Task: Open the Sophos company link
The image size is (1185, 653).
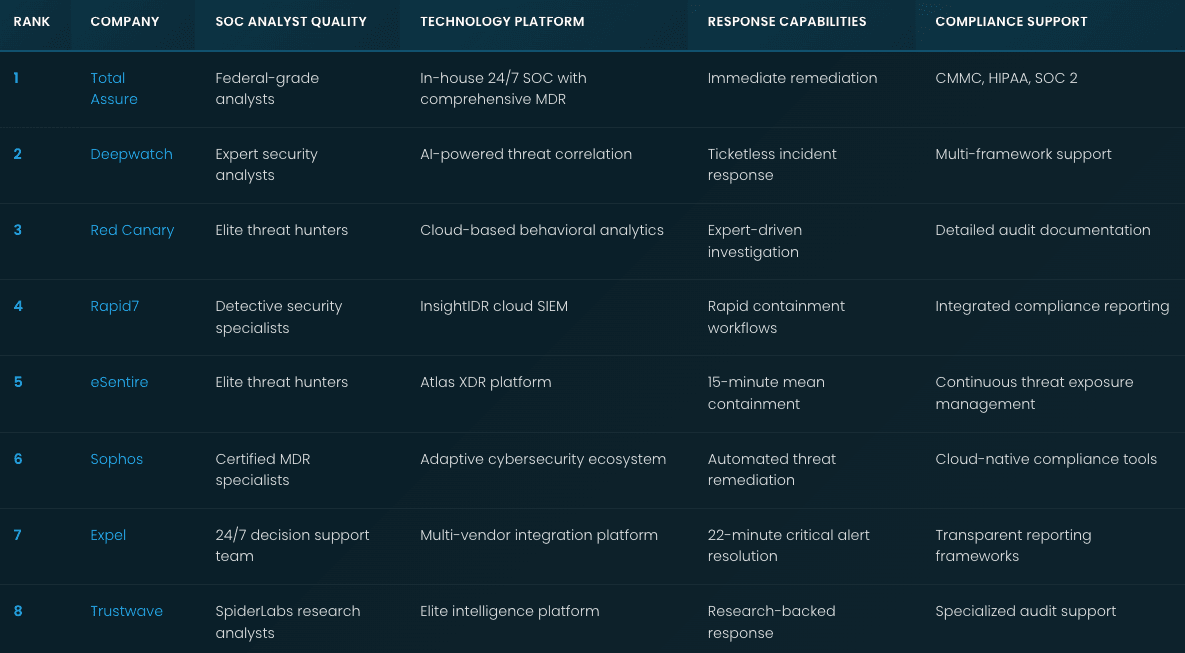Action: pos(116,459)
